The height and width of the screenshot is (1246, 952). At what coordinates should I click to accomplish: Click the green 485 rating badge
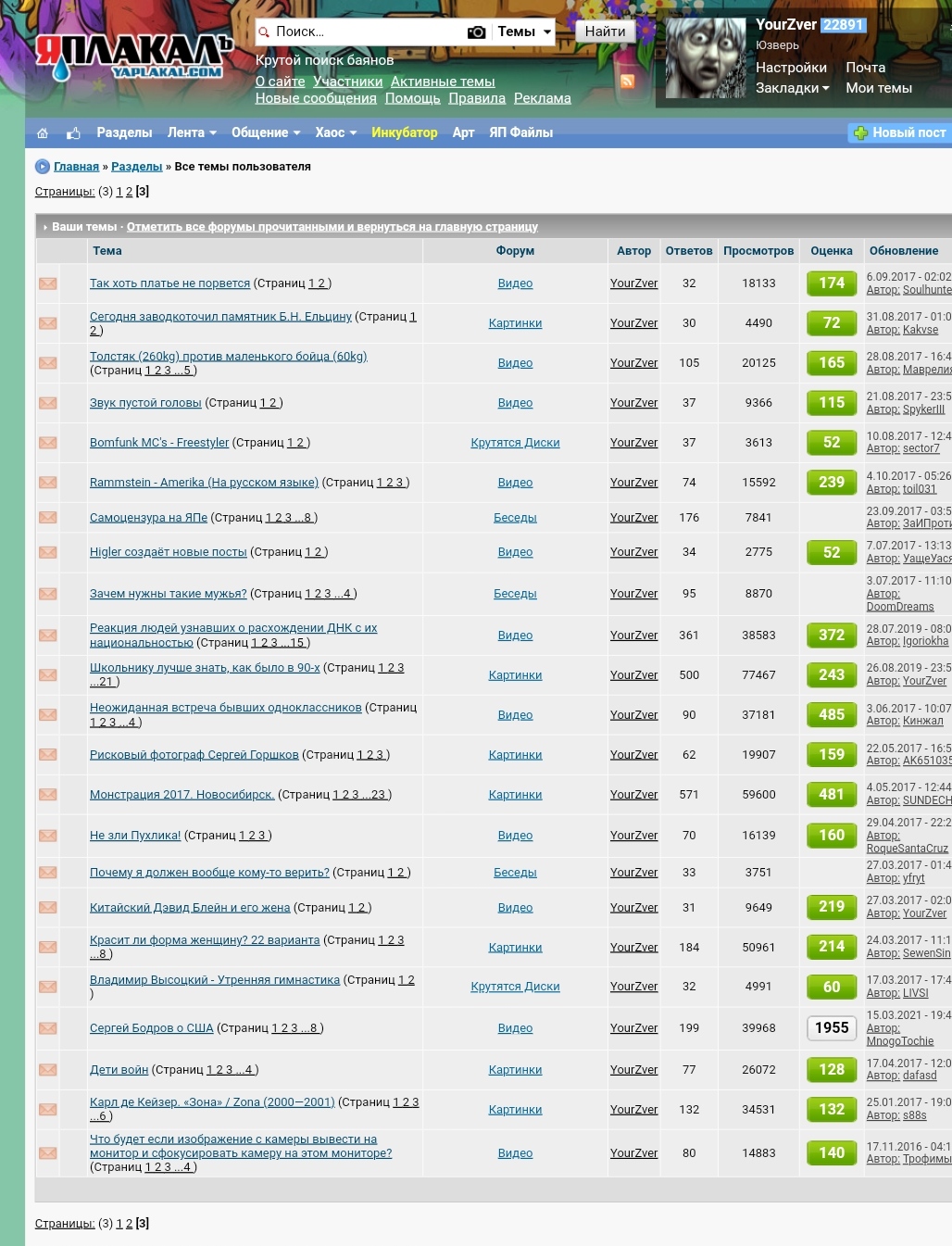point(832,715)
